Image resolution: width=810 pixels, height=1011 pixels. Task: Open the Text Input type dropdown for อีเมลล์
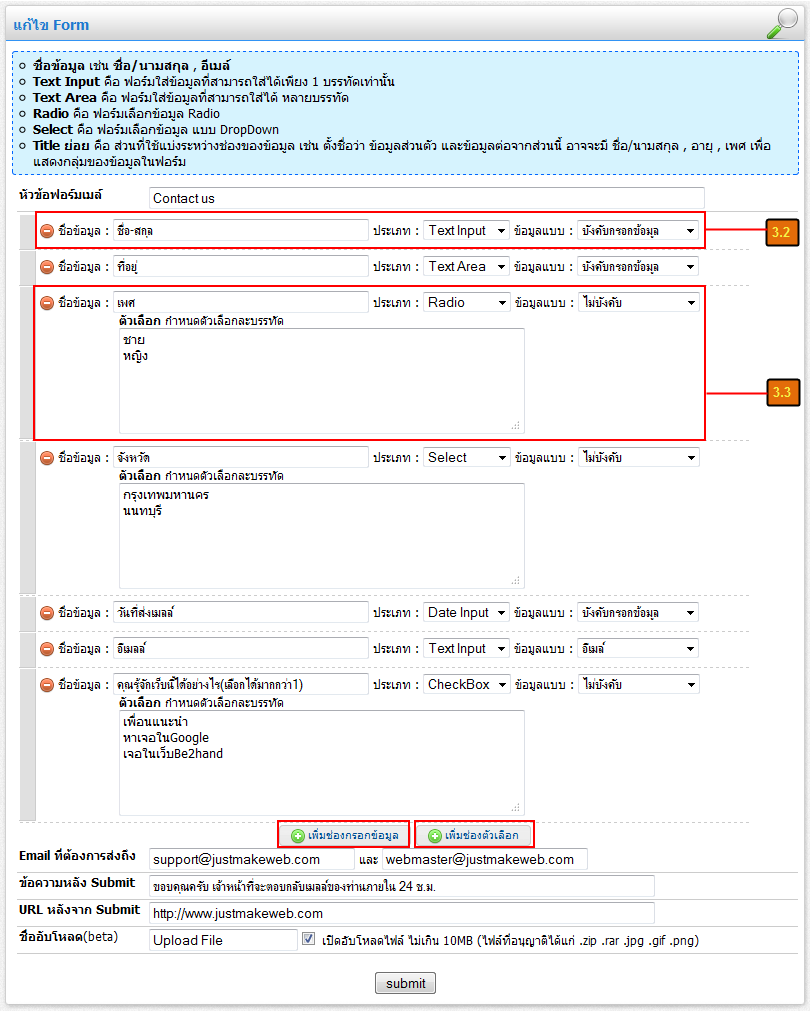point(466,649)
